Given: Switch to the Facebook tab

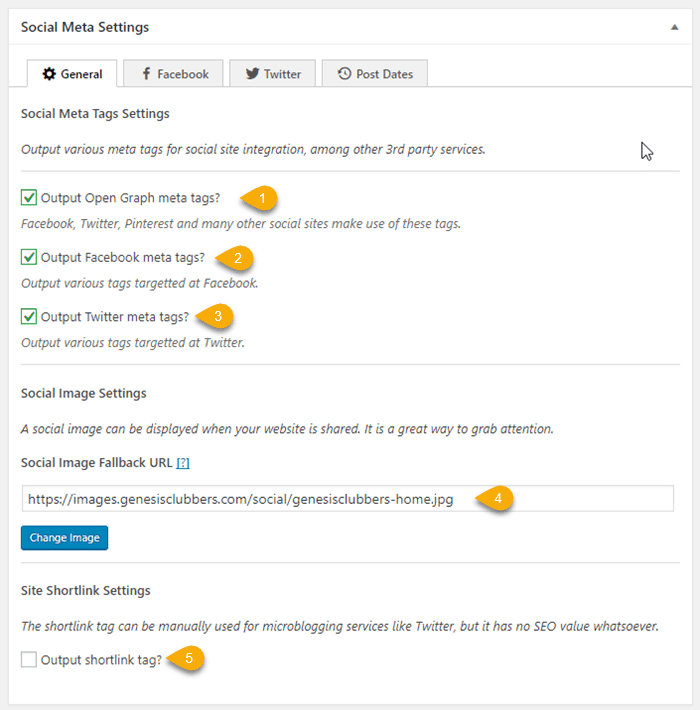Looking at the screenshot, I should click(x=174, y=74).
